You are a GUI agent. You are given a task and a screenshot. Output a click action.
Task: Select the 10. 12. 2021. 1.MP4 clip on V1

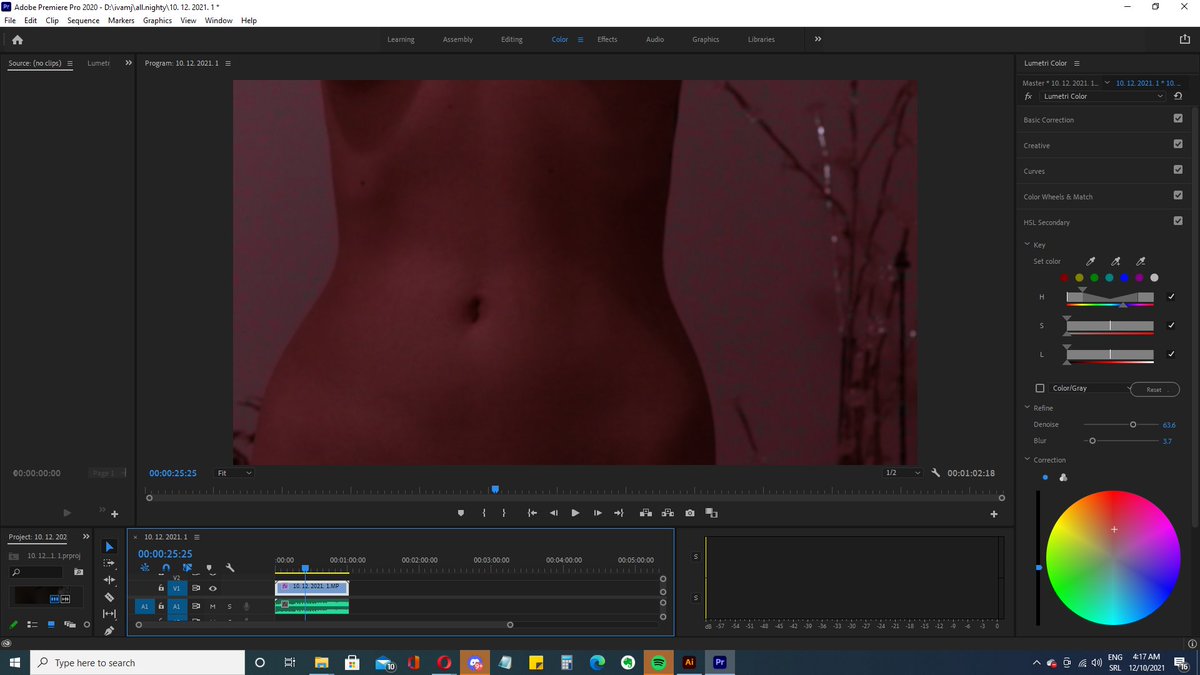coord(312,587)
